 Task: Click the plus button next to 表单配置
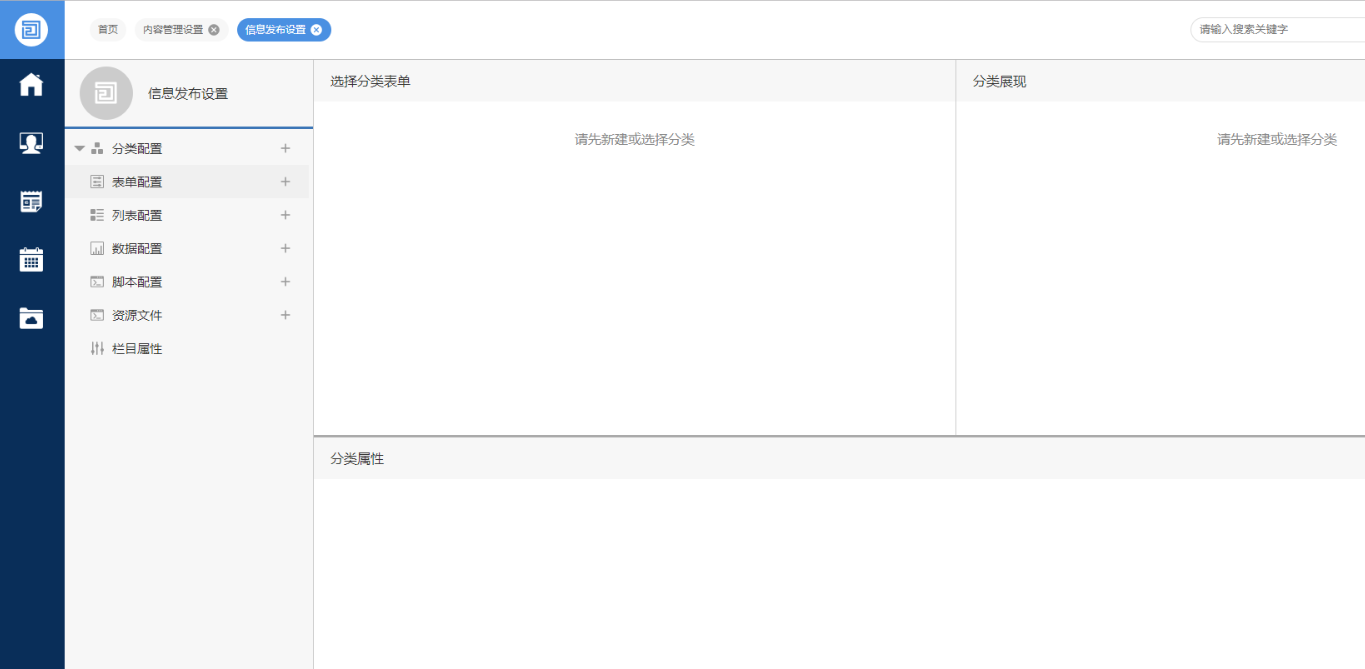click(285, 181)
